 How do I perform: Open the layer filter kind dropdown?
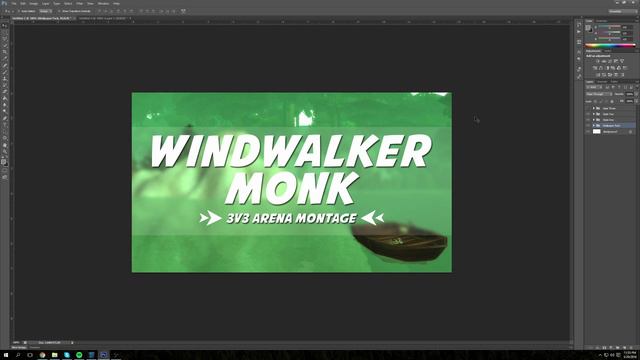[x=594, y=87]
